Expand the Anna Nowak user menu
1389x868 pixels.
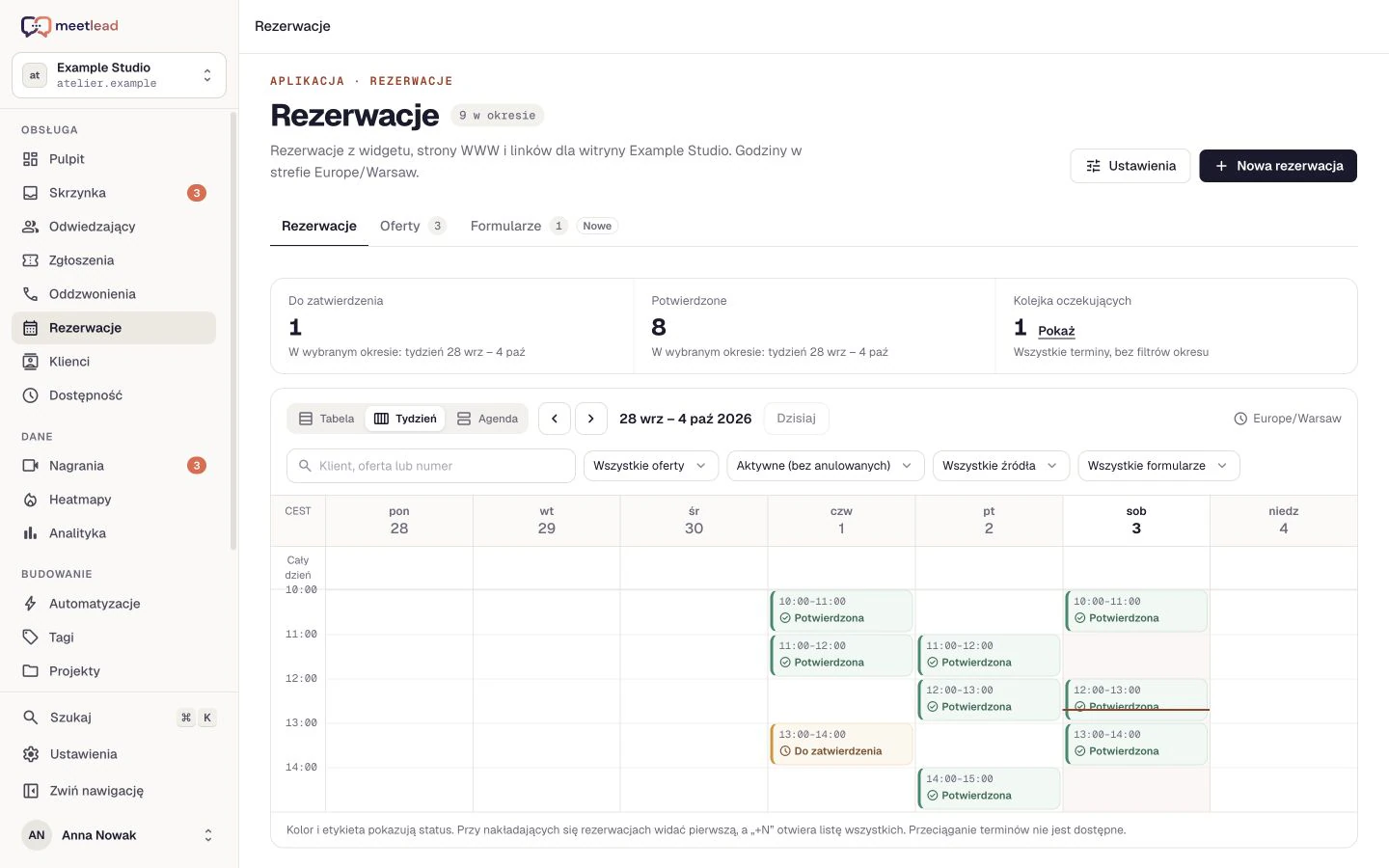click(119, 835)
